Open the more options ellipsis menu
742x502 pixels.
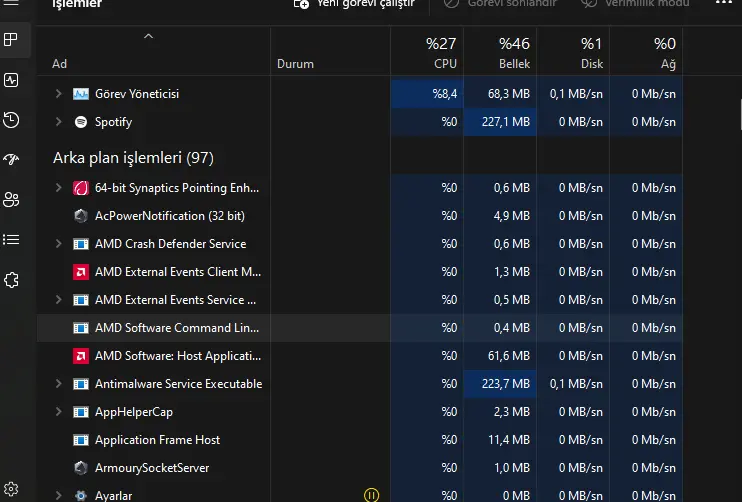pyautogui.click(x=724, y=3)
